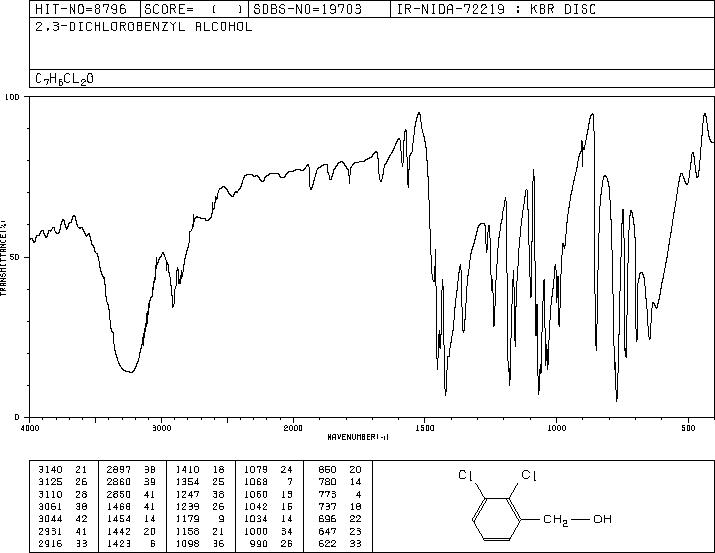715x553 pixels.
Task: Select the molecular formula C7H6CL2O
Action: point(64,79)
